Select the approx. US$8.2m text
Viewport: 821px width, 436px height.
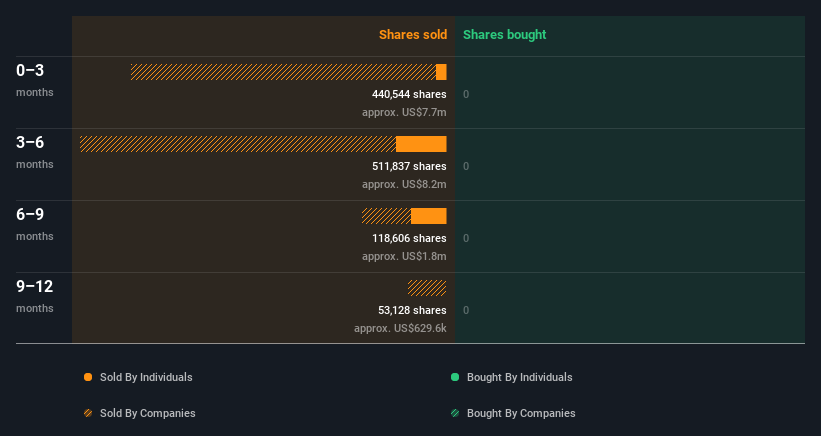click(x=404, y=184)
